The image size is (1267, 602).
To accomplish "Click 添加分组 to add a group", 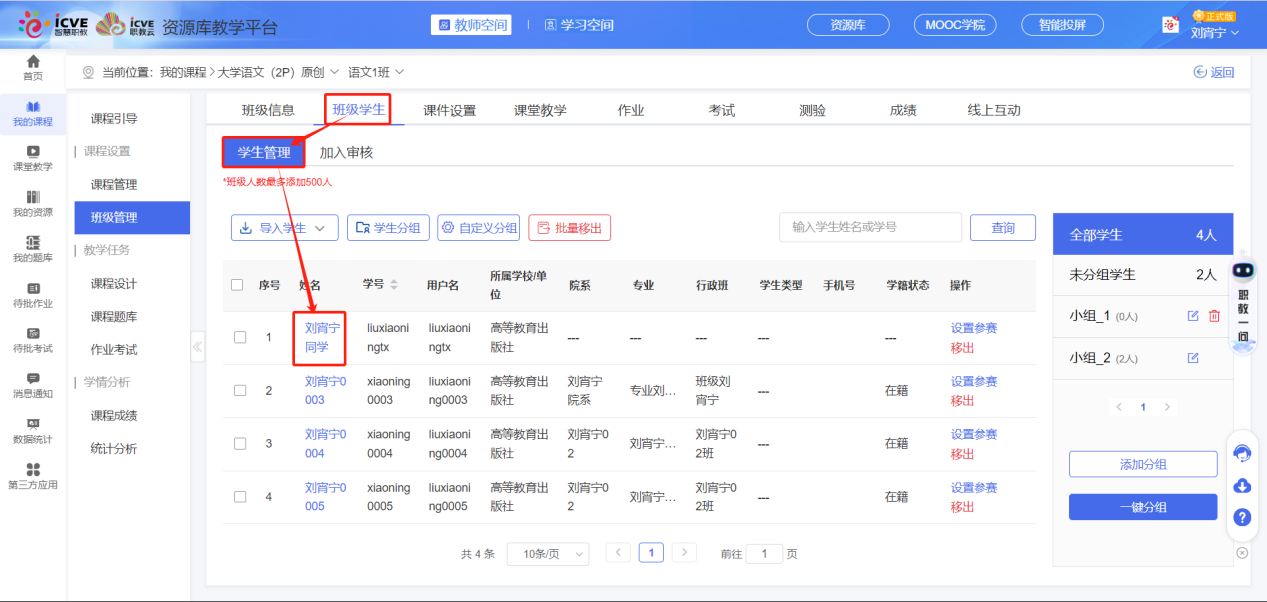I will 1142,464.
